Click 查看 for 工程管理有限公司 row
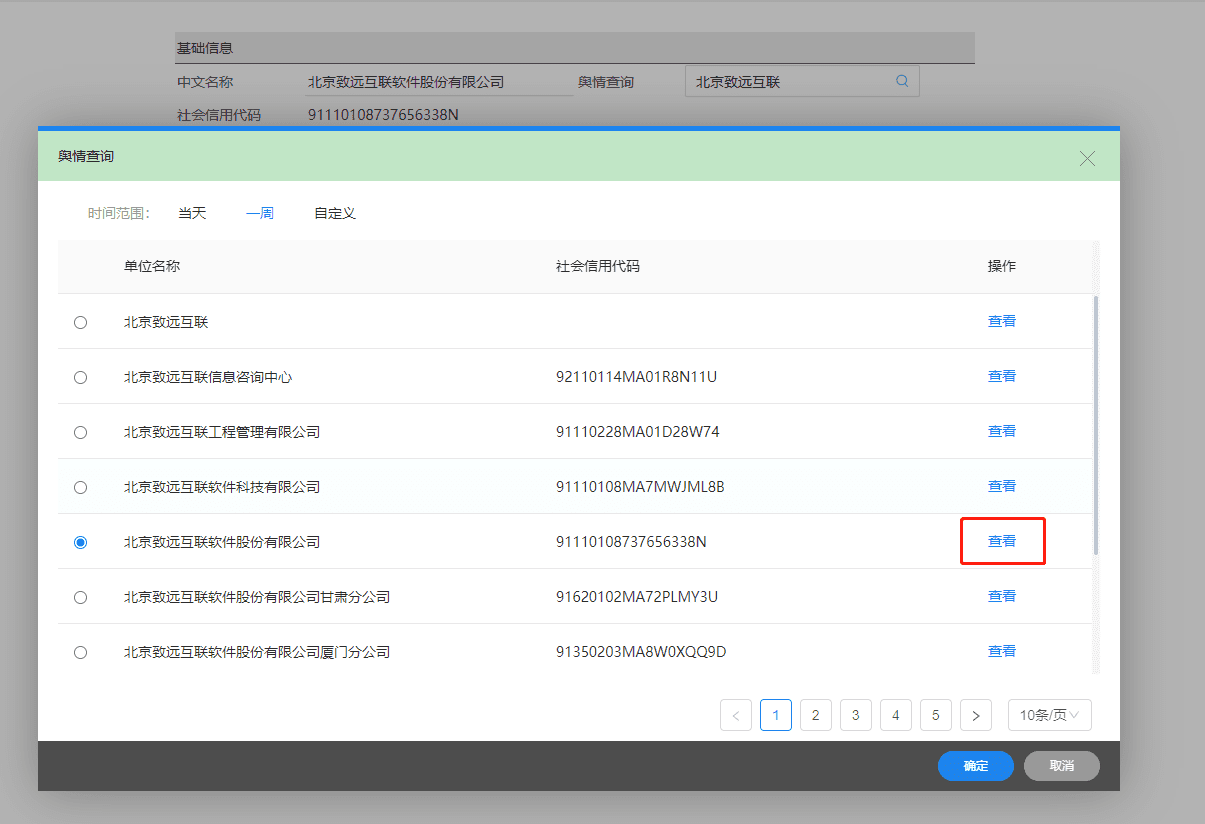 coord(1002,431)
